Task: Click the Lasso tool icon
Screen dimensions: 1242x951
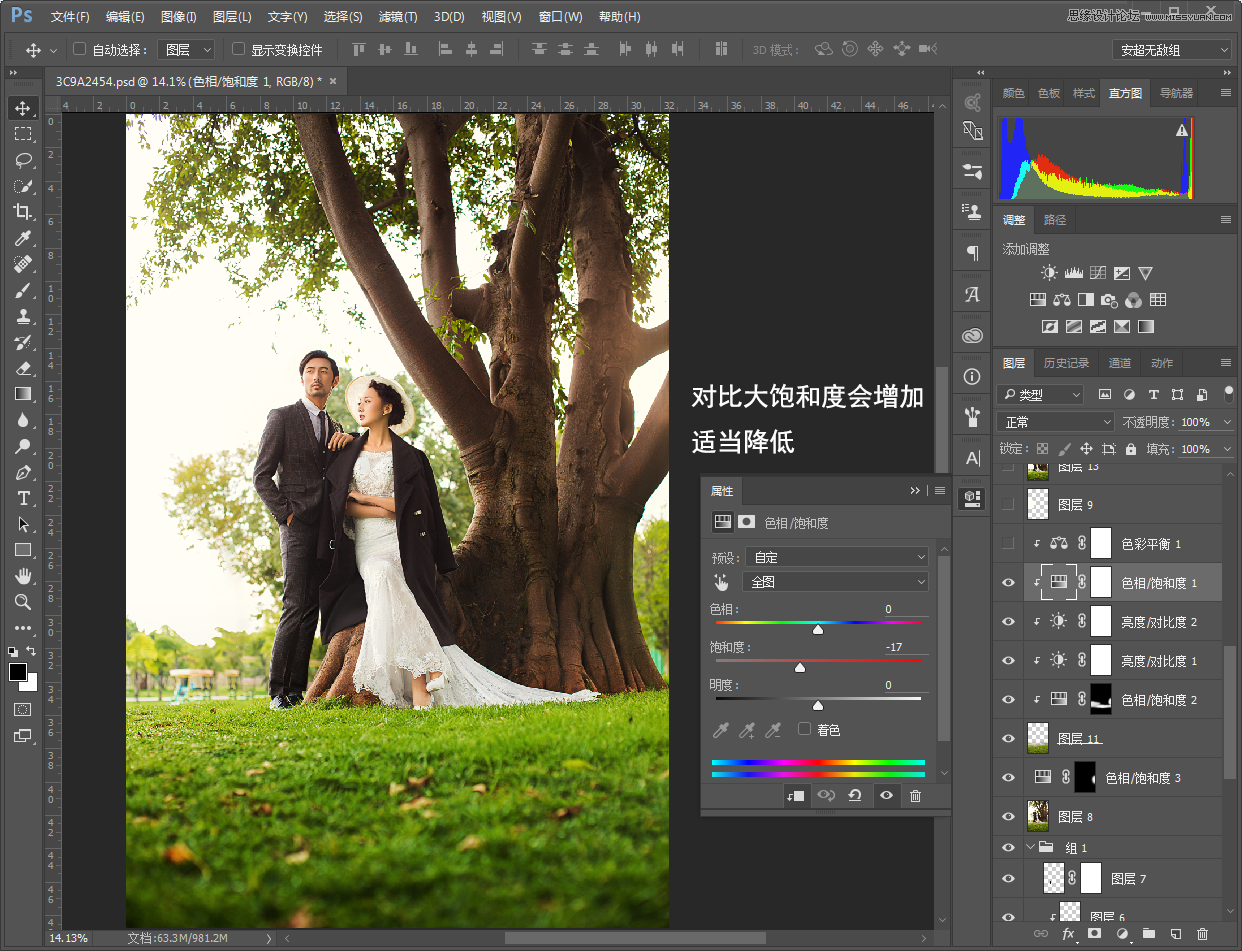Action: (22, 160)
